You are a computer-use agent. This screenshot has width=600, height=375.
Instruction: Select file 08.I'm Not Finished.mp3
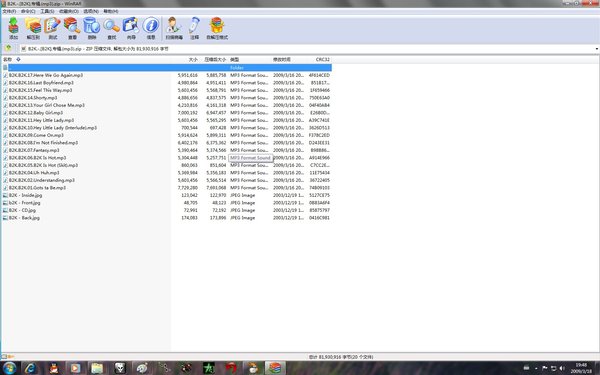pos(43,143)
